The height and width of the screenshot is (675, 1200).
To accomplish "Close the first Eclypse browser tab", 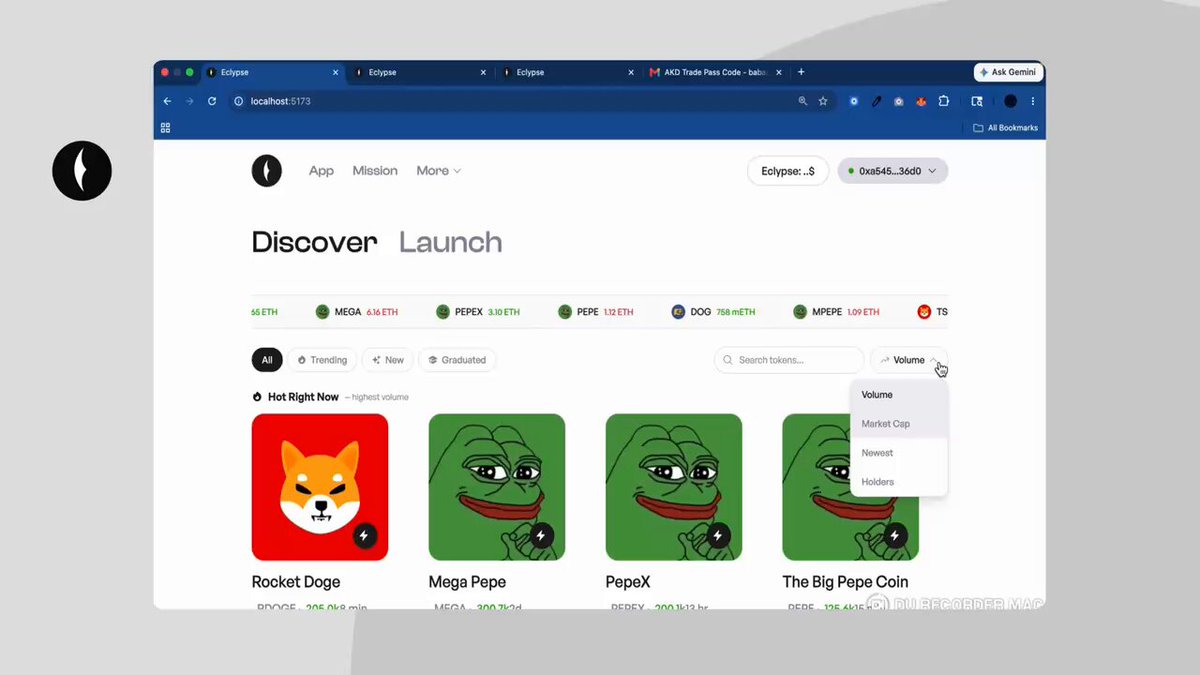I will pyautogui.click(x=336, y=72).
